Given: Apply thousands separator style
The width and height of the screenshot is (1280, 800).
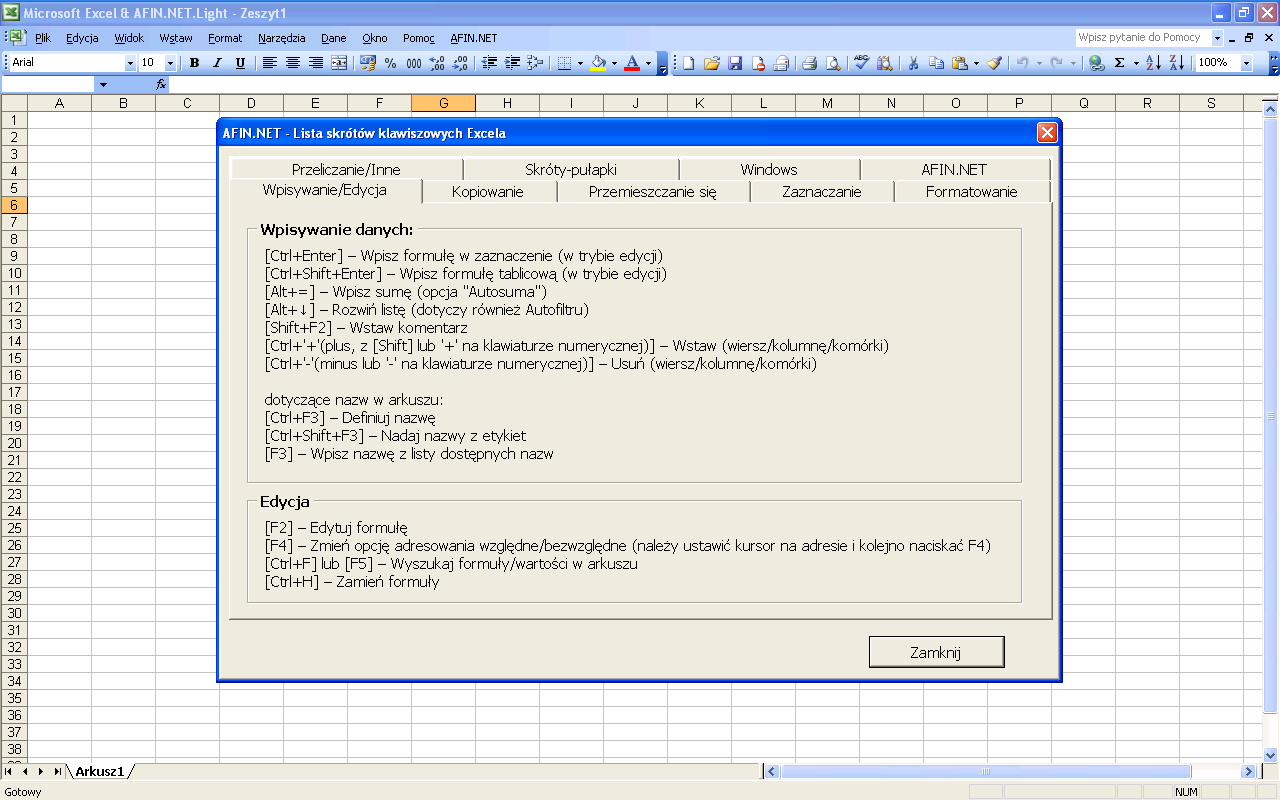Looking at the screenshot, I should pos(413,63).
